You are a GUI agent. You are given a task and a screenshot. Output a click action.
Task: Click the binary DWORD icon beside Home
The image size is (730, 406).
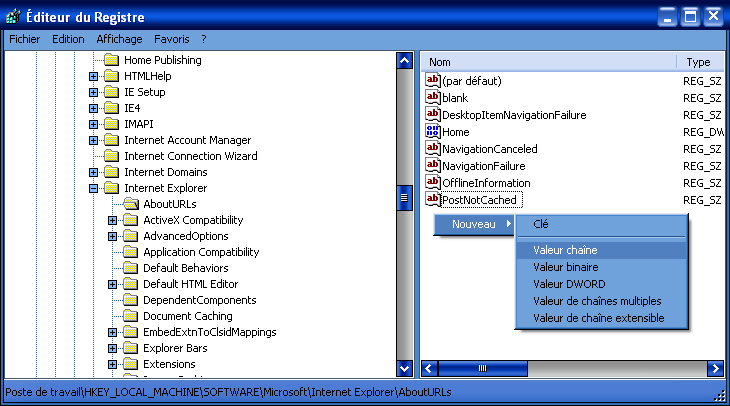point(433,131)
